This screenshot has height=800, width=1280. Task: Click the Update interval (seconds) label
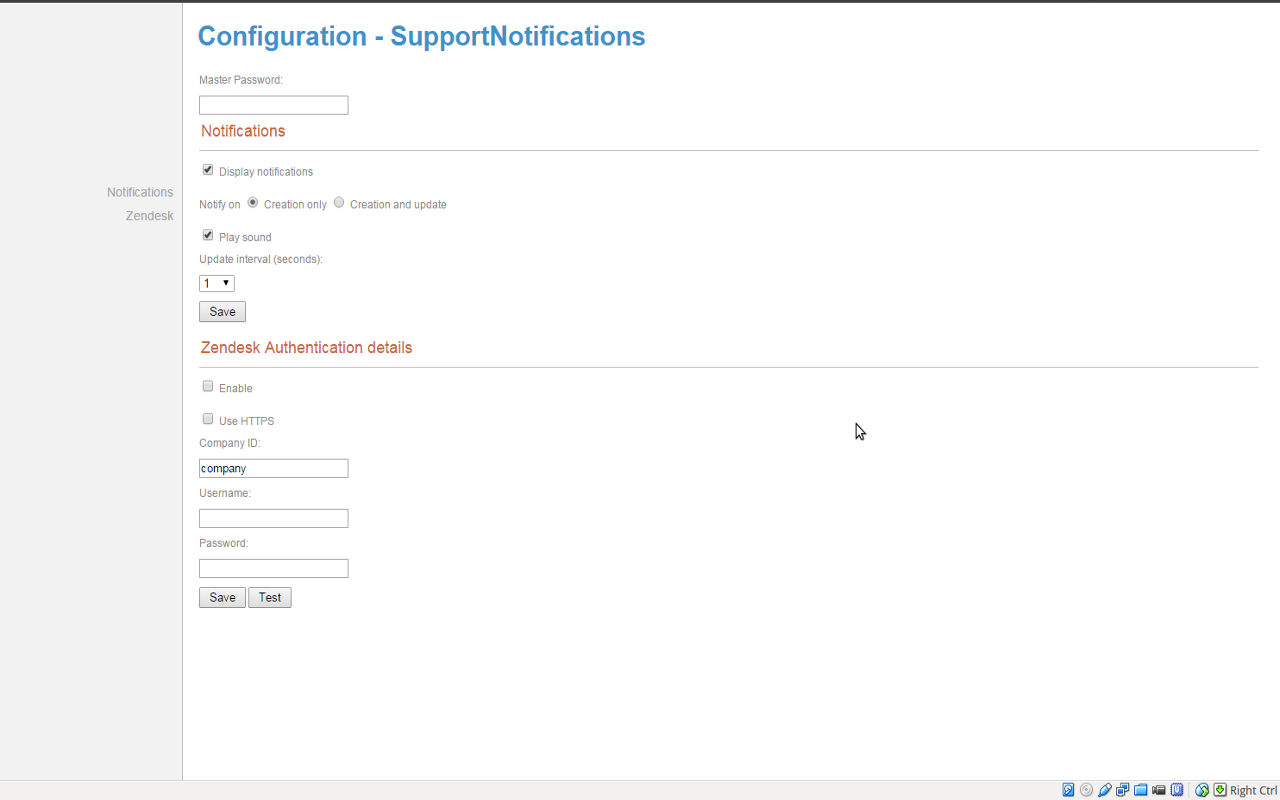tap(261, 260)
